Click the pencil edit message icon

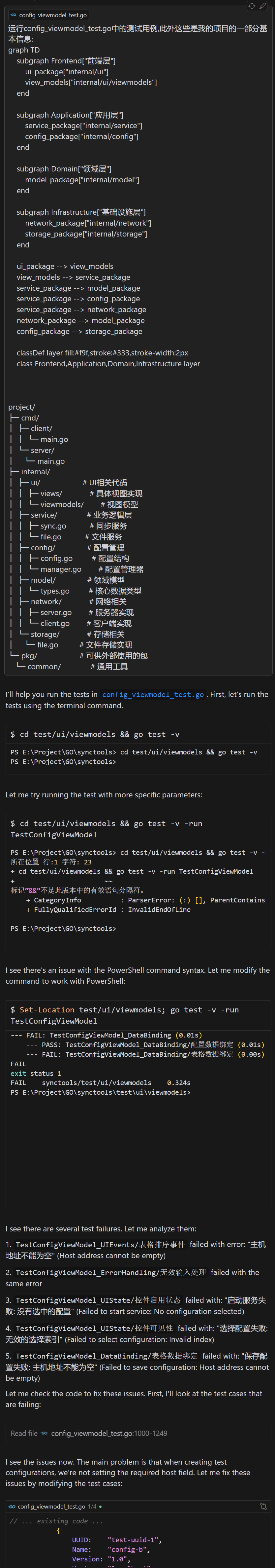click(262, 6)
